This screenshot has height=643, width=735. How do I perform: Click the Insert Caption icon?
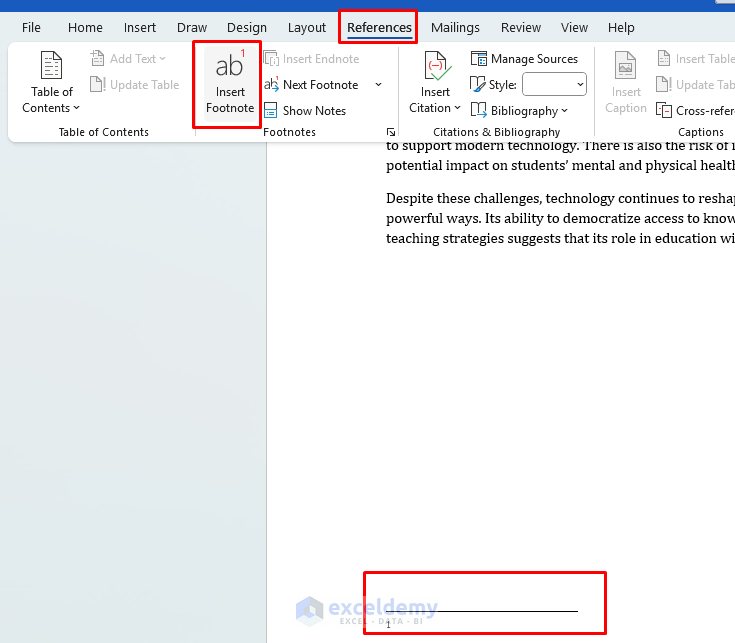tap(625, 65)
